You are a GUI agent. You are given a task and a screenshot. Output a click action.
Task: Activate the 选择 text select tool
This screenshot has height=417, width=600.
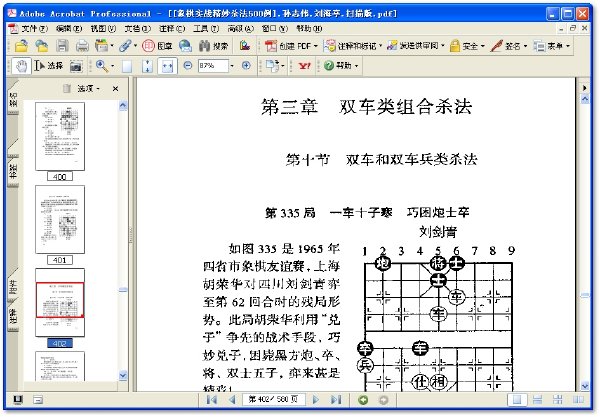click(48, 66)
